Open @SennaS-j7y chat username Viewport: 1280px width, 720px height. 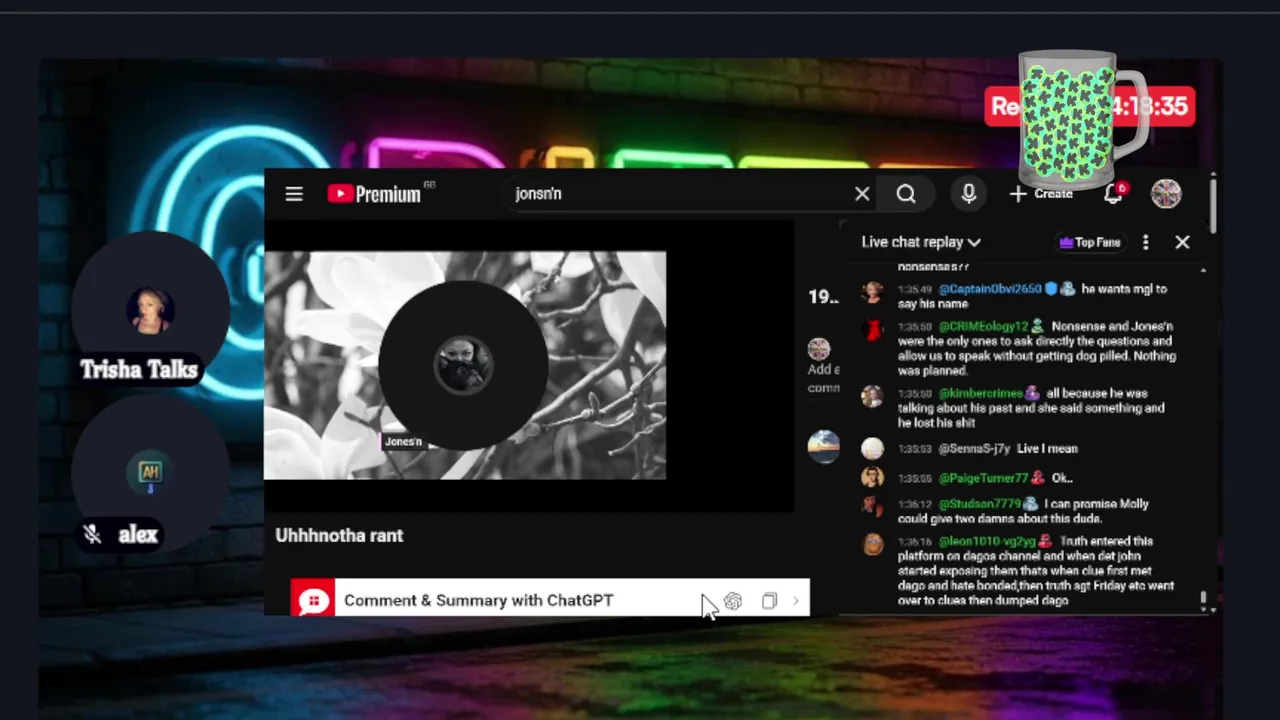click(x=974, y=449)
